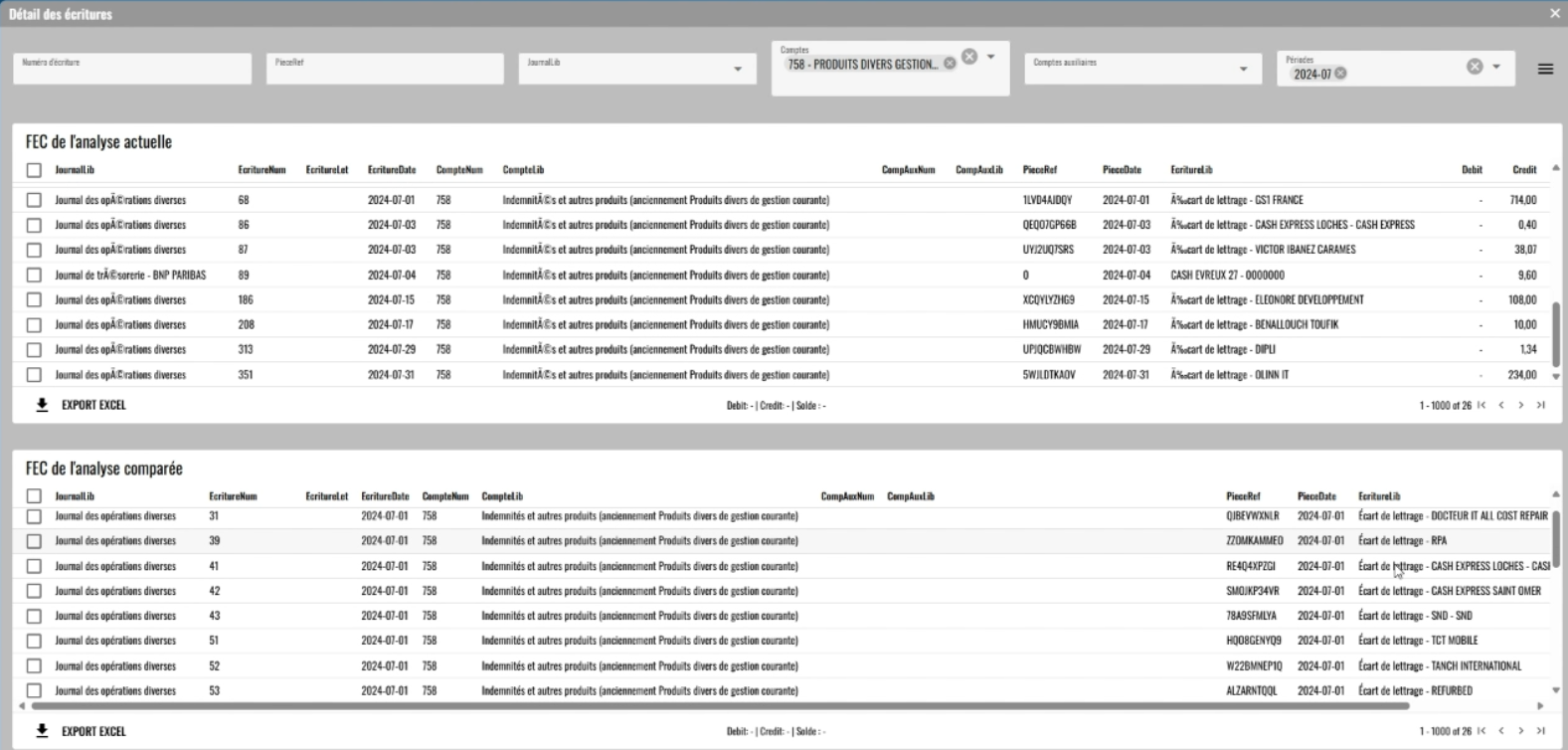Expand the Périodes dropdown arrow
1568x750 pixels.
coord(1496,67)
